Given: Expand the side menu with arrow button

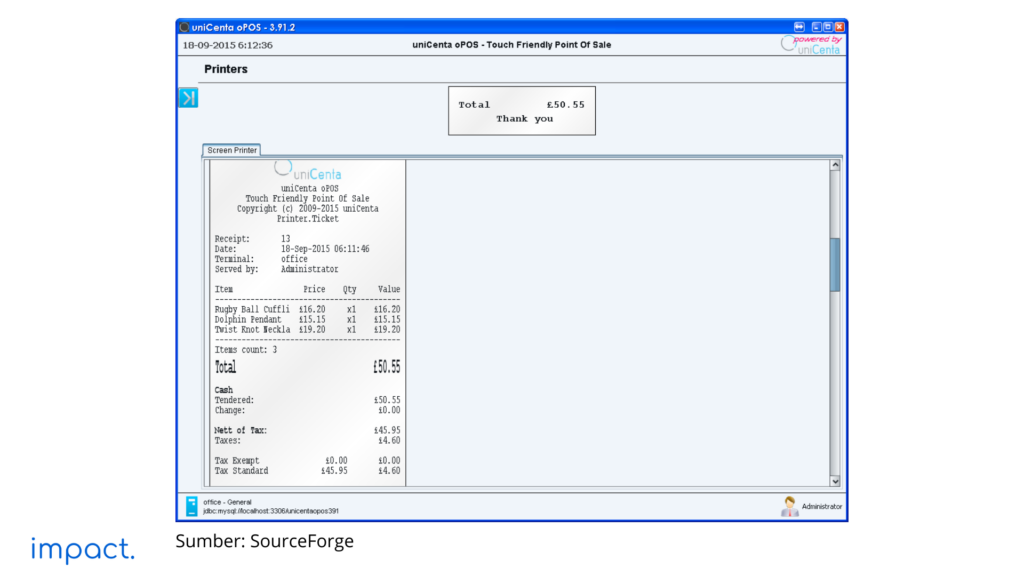Looking at the screenshot, I should [188, 97].
